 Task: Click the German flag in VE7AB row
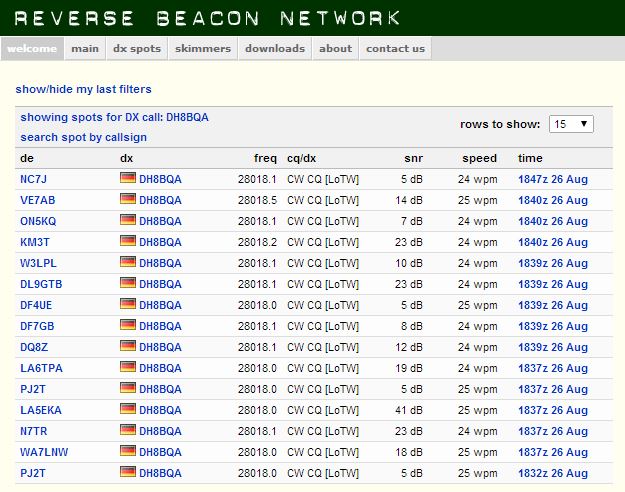(x=128, y=199)
